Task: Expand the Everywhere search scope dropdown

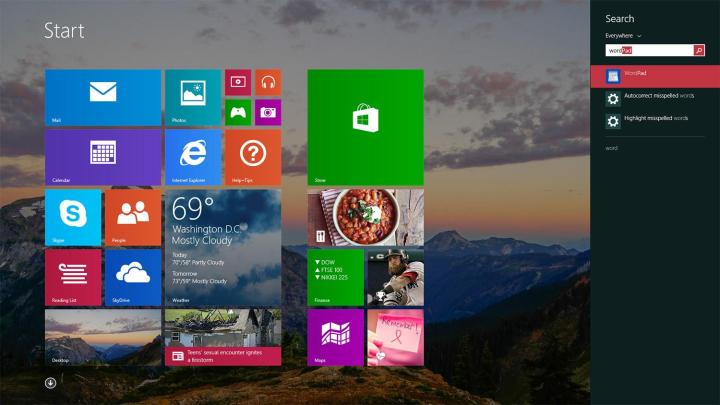Action: [x=623, y=35]
